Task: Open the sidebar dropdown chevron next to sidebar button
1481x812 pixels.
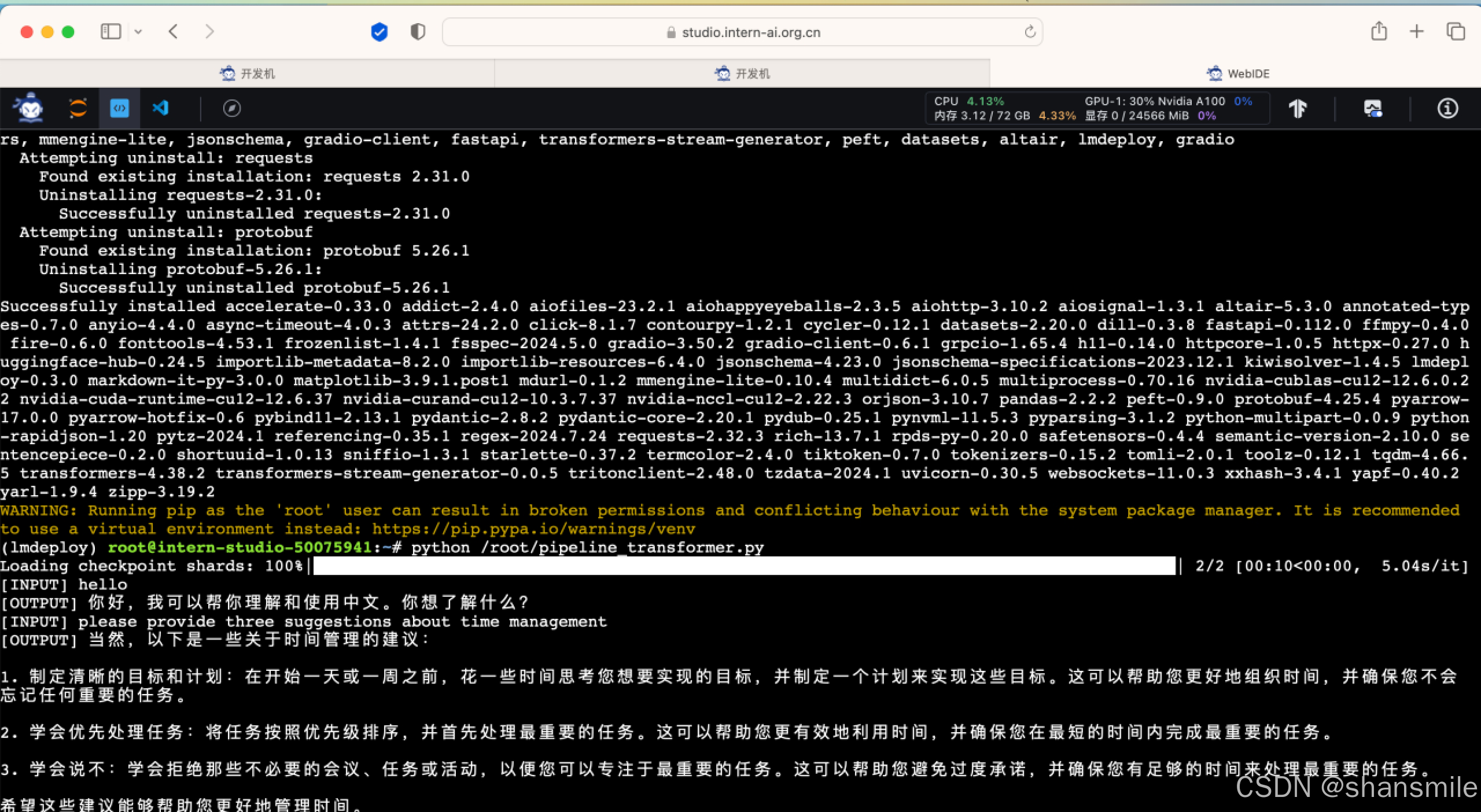Action: 138,32
